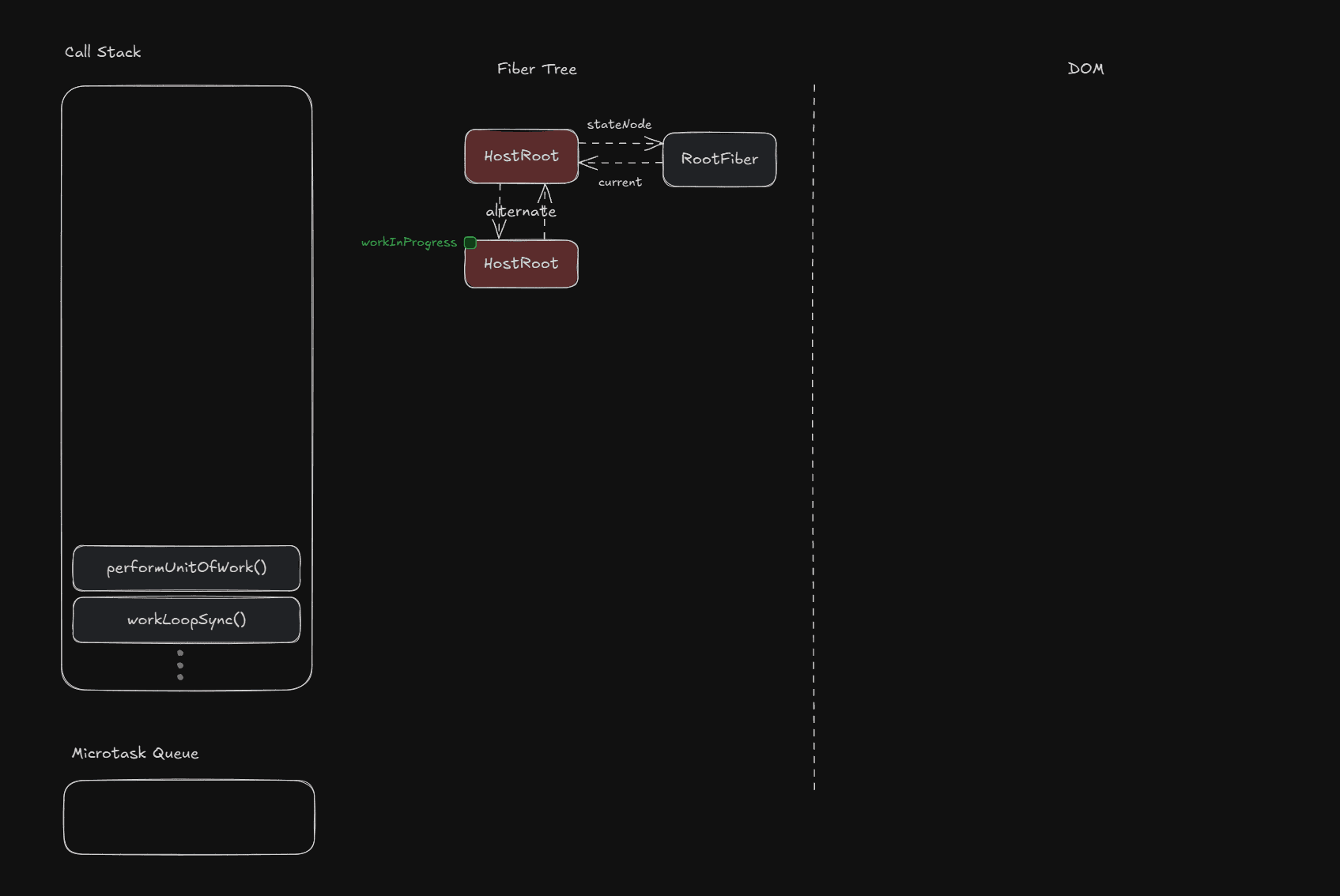Click the bottom HostRoot fiber node
Image resolution: width=1340 pixels, height=896 pixels.
tap(521, 264)
